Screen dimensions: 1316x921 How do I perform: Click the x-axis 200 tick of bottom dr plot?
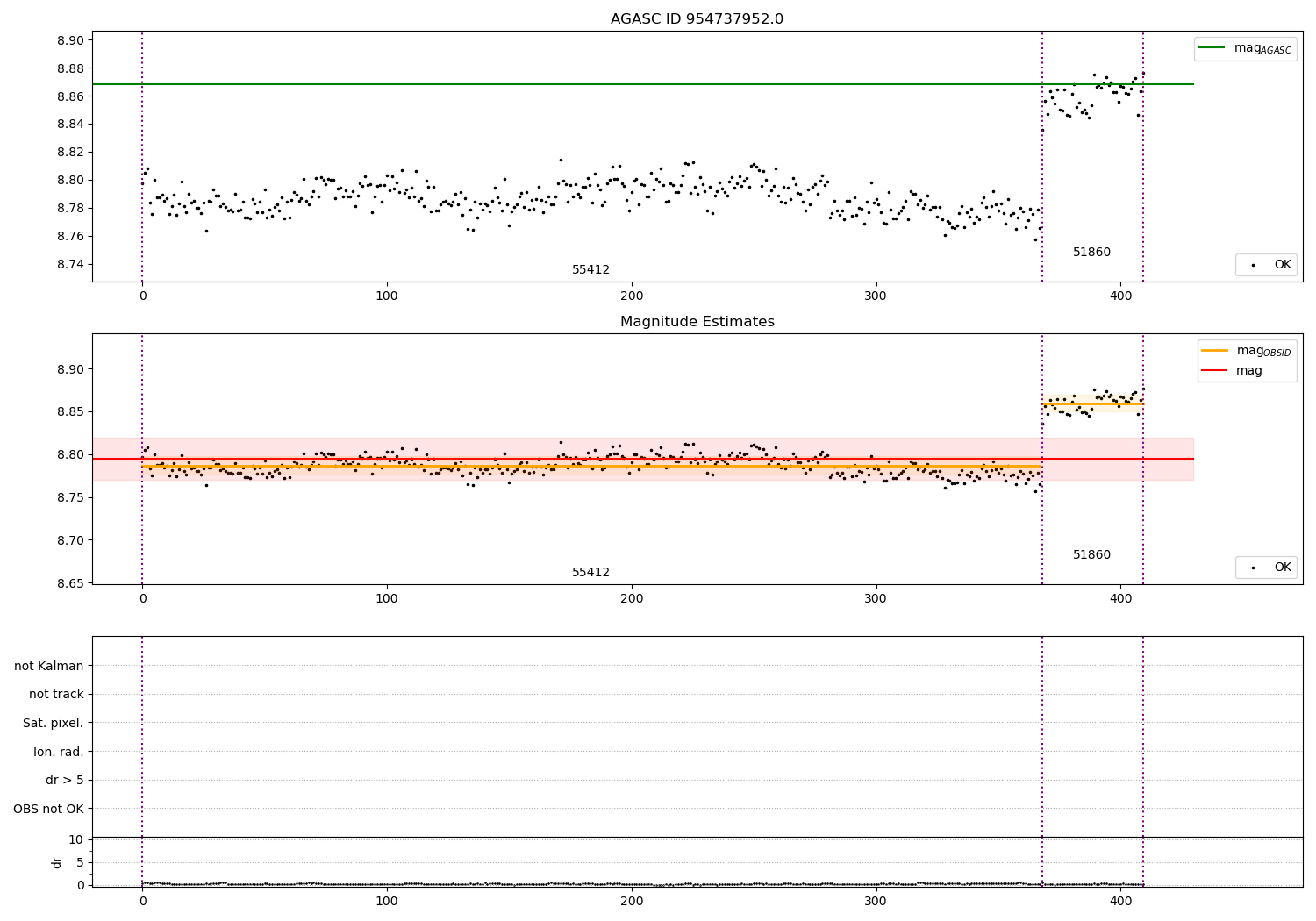click(x=632, y=902)
